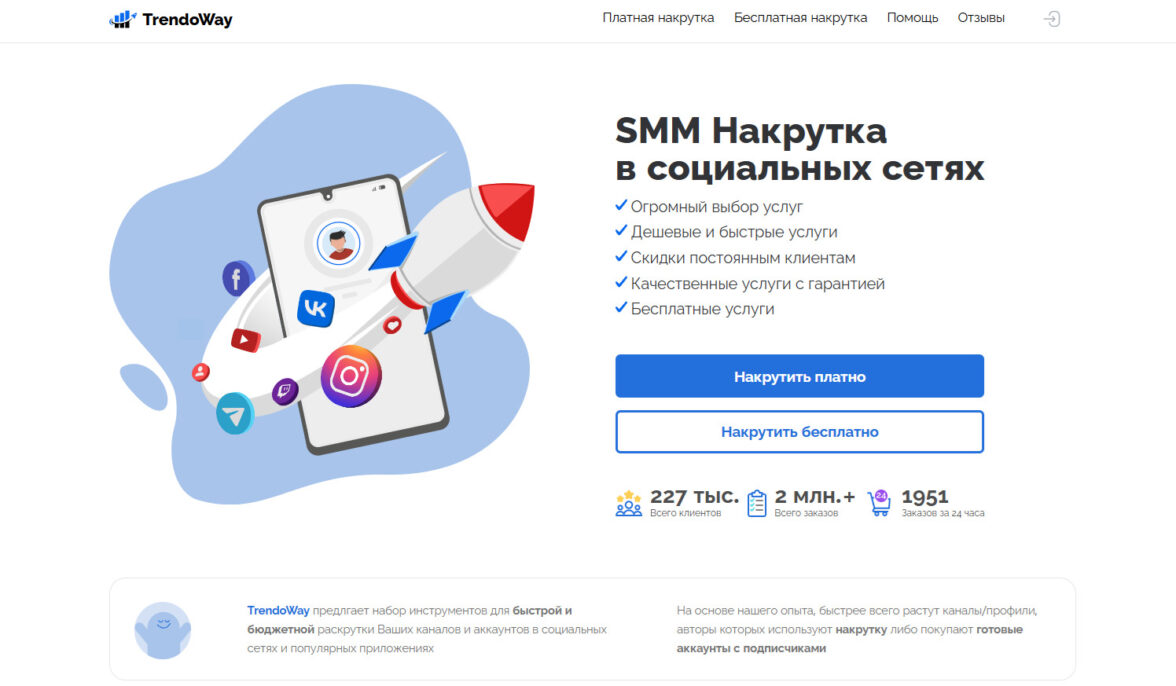Click the clients group icon with stars

pyautogui.click(x=628, y=503)
